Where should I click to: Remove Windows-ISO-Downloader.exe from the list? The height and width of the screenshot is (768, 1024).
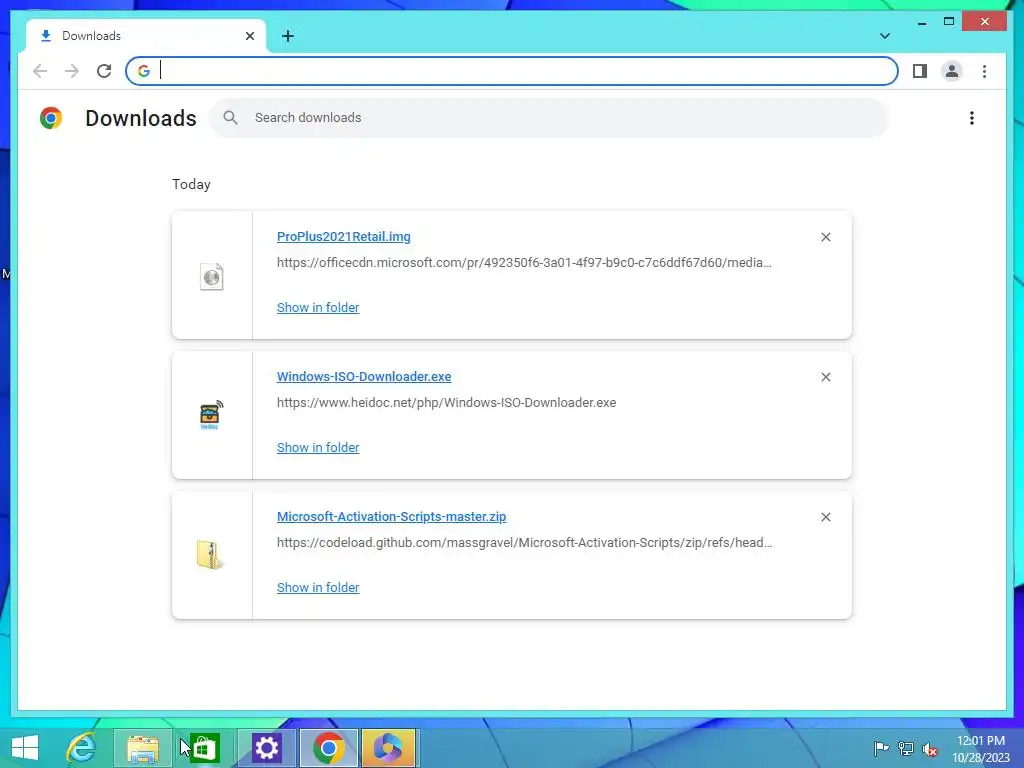825,377
